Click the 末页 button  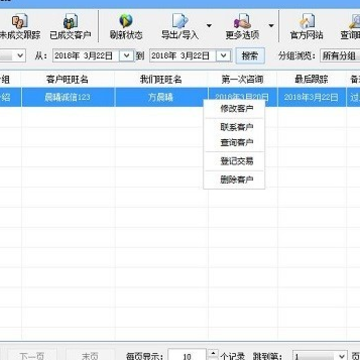click(x=90, y=355)
